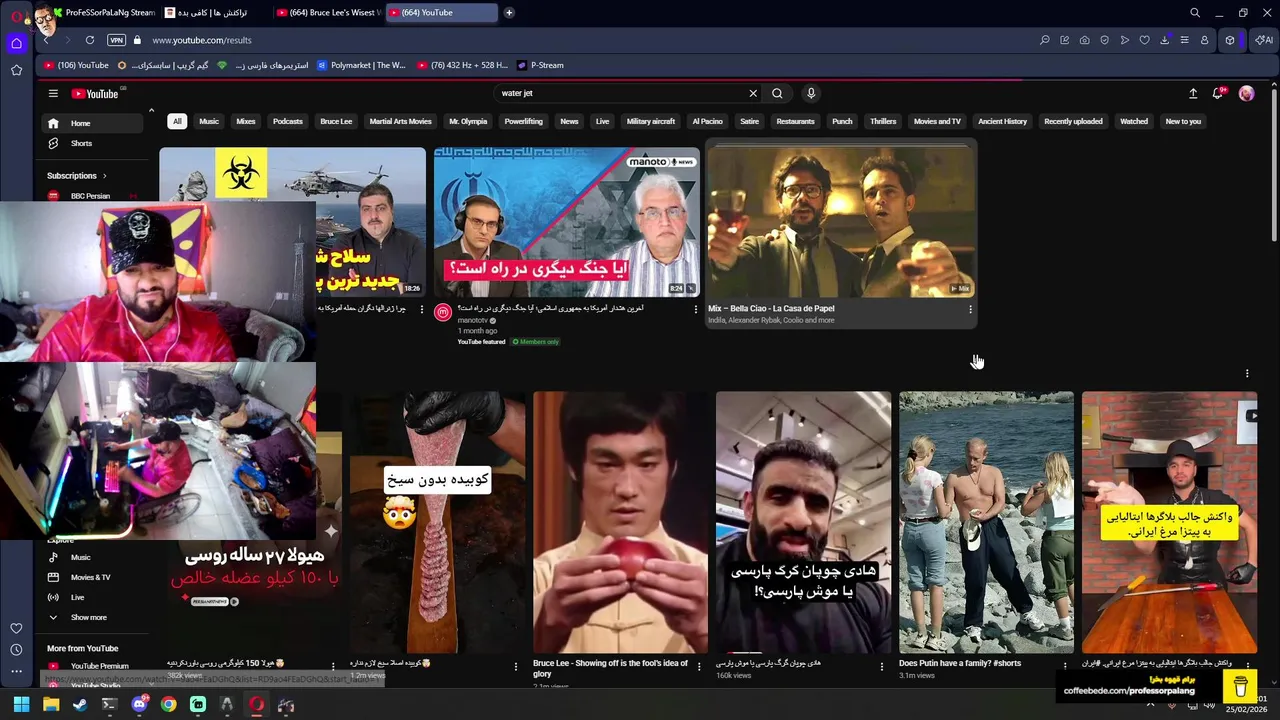Viewport: 1280px width, 720px height.
Task: Go to YouTube home via the logo
Action: (96, 93)
